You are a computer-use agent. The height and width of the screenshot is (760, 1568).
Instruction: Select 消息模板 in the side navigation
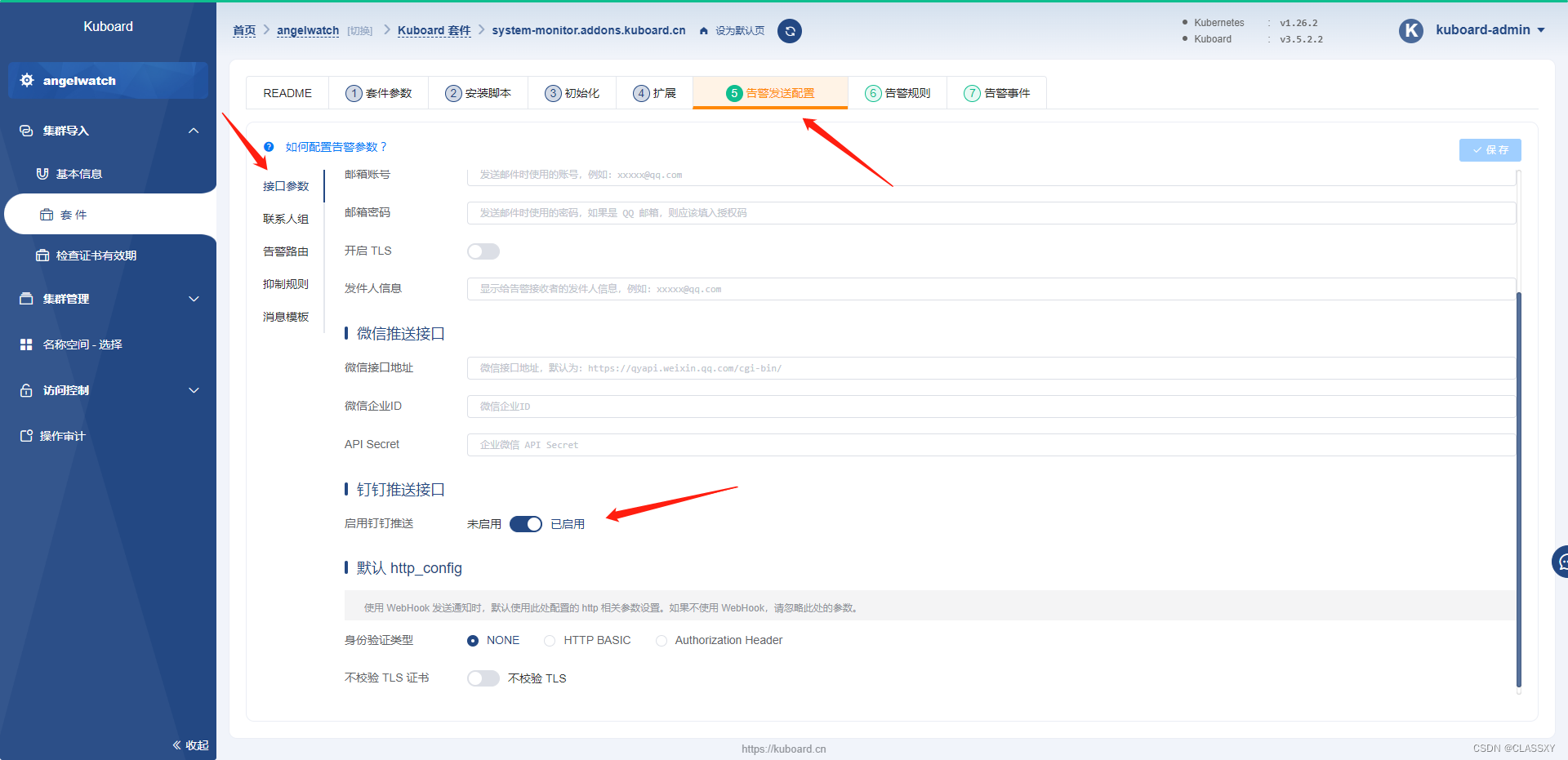click(286, 317)
